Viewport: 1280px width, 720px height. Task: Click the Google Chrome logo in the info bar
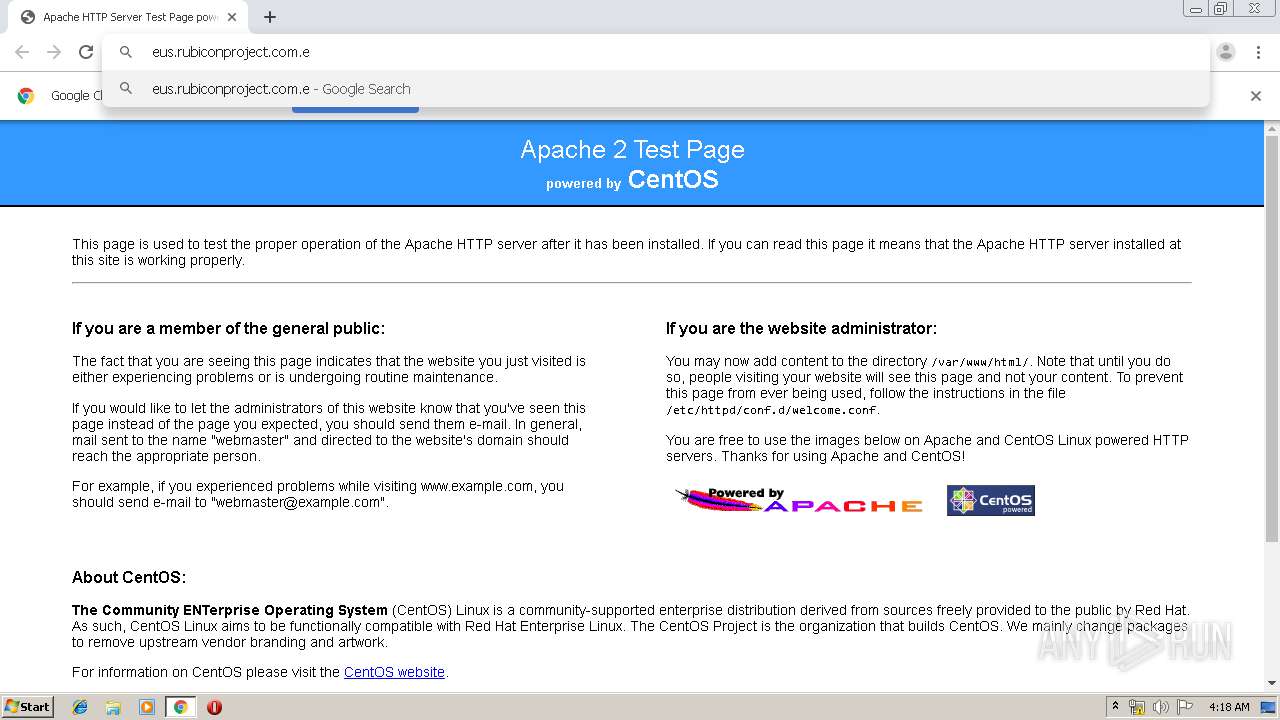click(26, 96)
